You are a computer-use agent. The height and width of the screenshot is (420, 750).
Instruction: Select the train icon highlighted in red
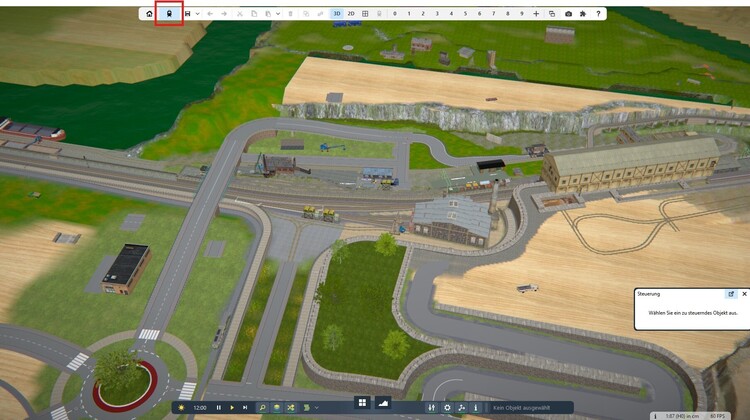click(168, 14)
